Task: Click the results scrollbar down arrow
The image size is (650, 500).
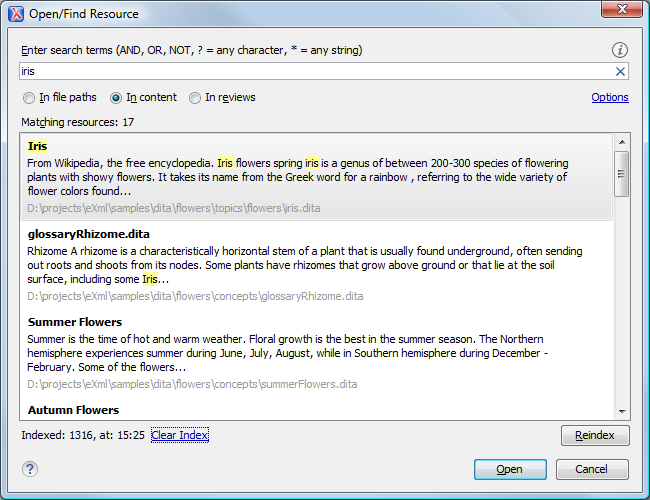Action: click(x=621, y=411)
